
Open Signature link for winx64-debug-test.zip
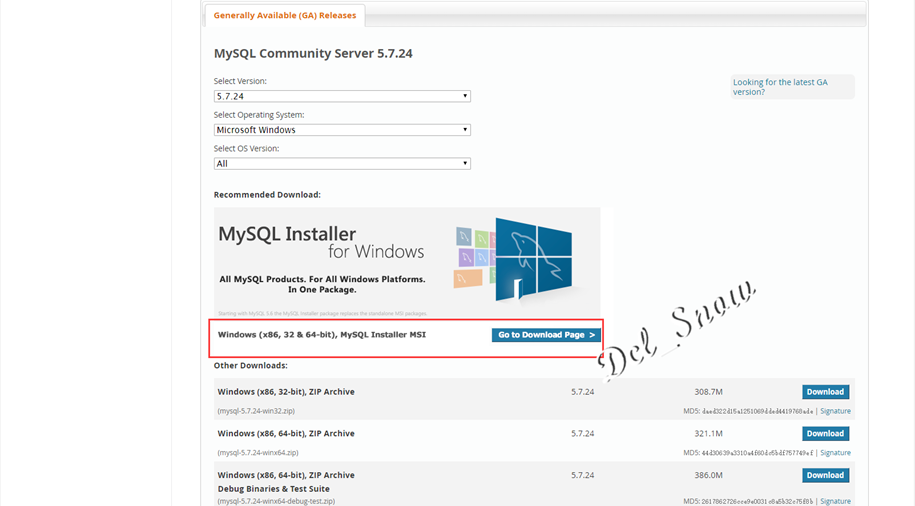point(835,501)
